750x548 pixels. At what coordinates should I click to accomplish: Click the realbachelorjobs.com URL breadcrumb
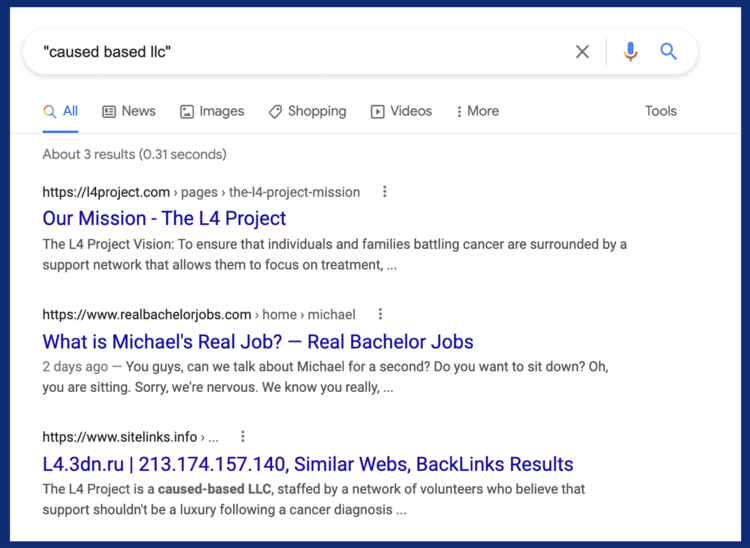coord(199,315)
